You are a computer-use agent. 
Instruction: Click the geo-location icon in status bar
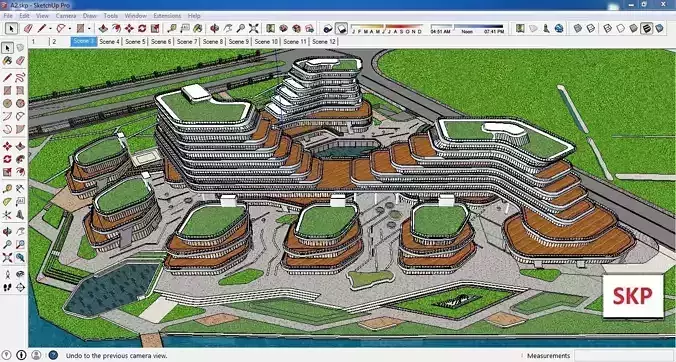tap(6, 355)
